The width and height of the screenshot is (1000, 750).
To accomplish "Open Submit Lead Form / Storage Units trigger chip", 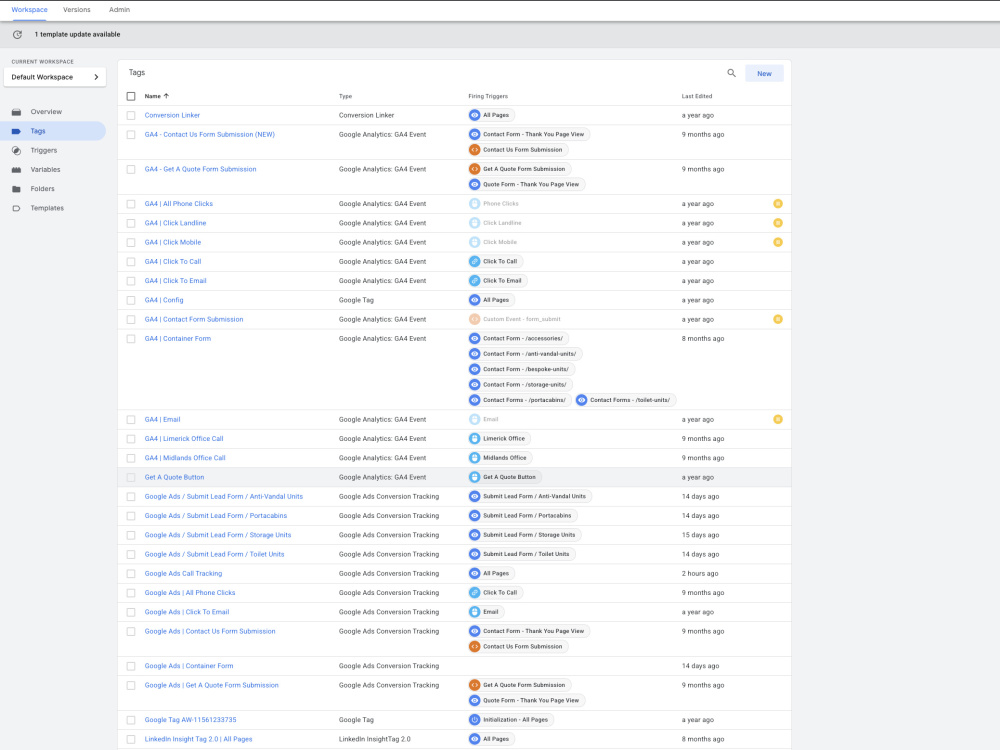I will point(525,535).
